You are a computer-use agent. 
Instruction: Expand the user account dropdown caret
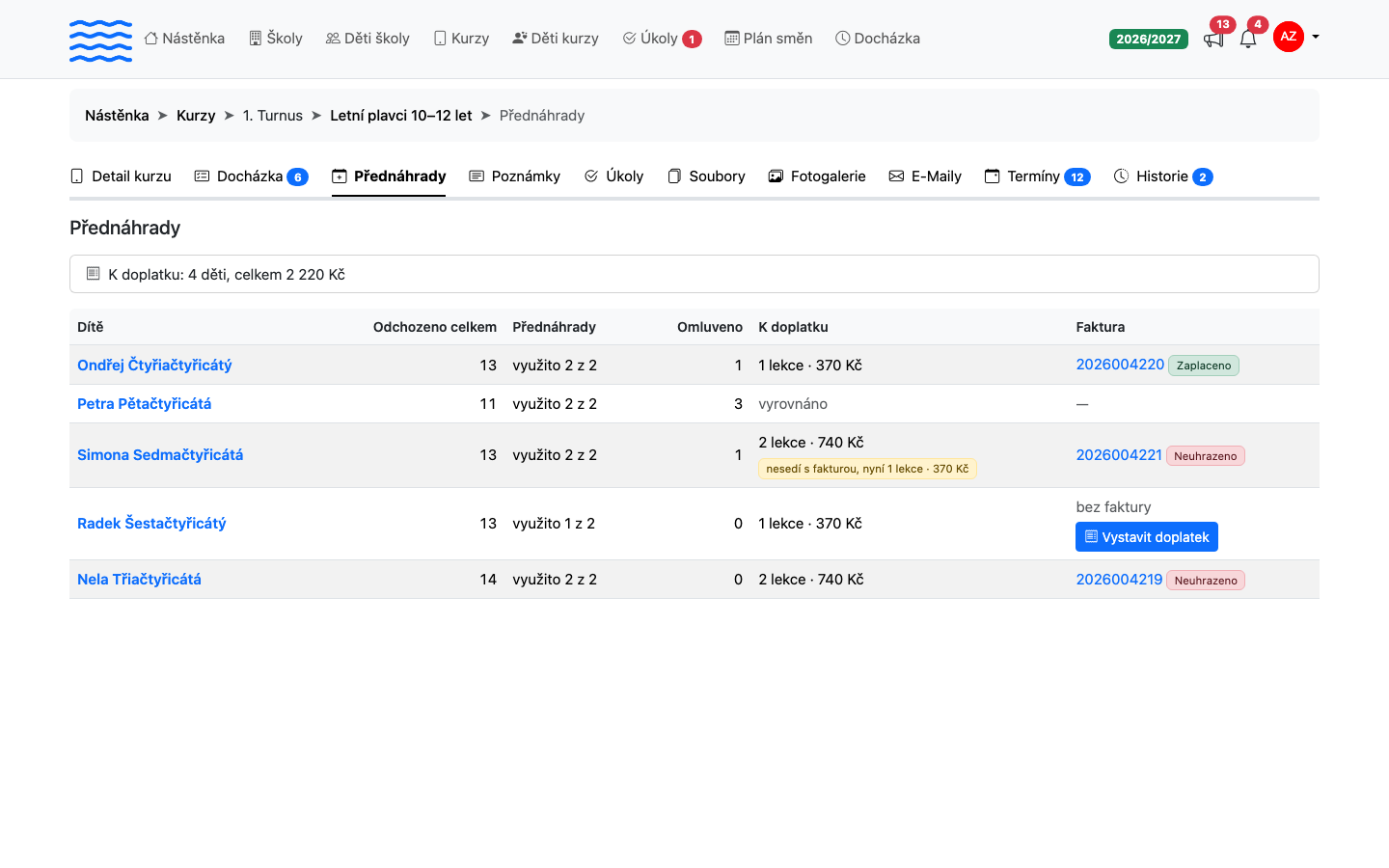click(x=1316, y=37)
